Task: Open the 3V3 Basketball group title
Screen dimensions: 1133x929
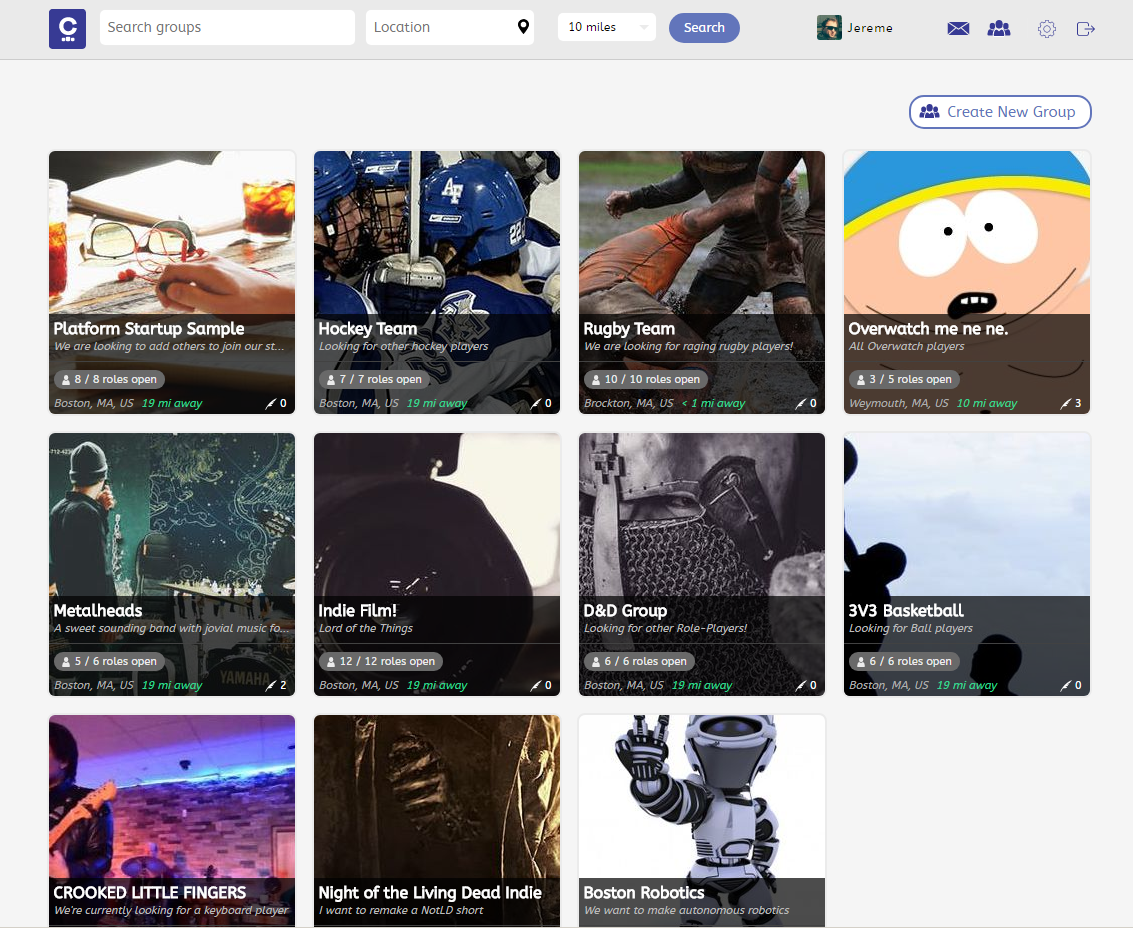Action: [906, 610]
